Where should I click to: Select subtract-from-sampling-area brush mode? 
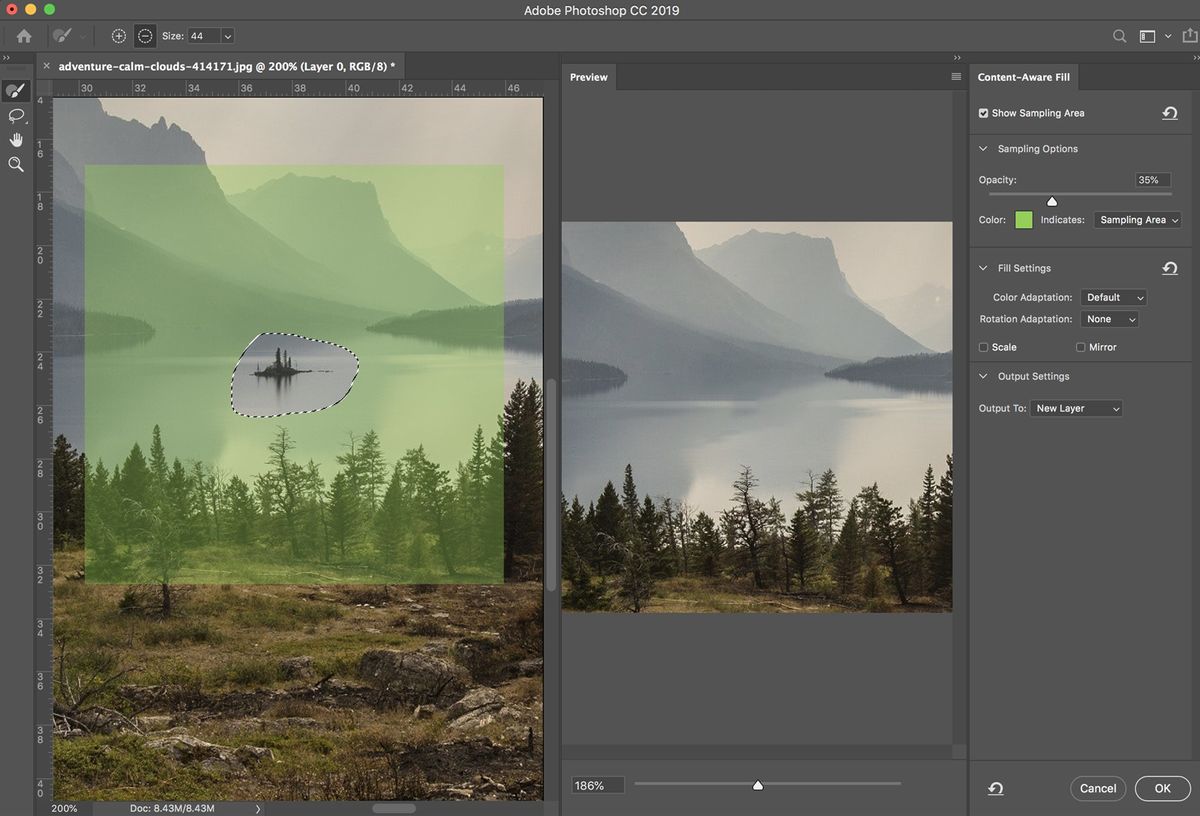(x=145, y=35)
